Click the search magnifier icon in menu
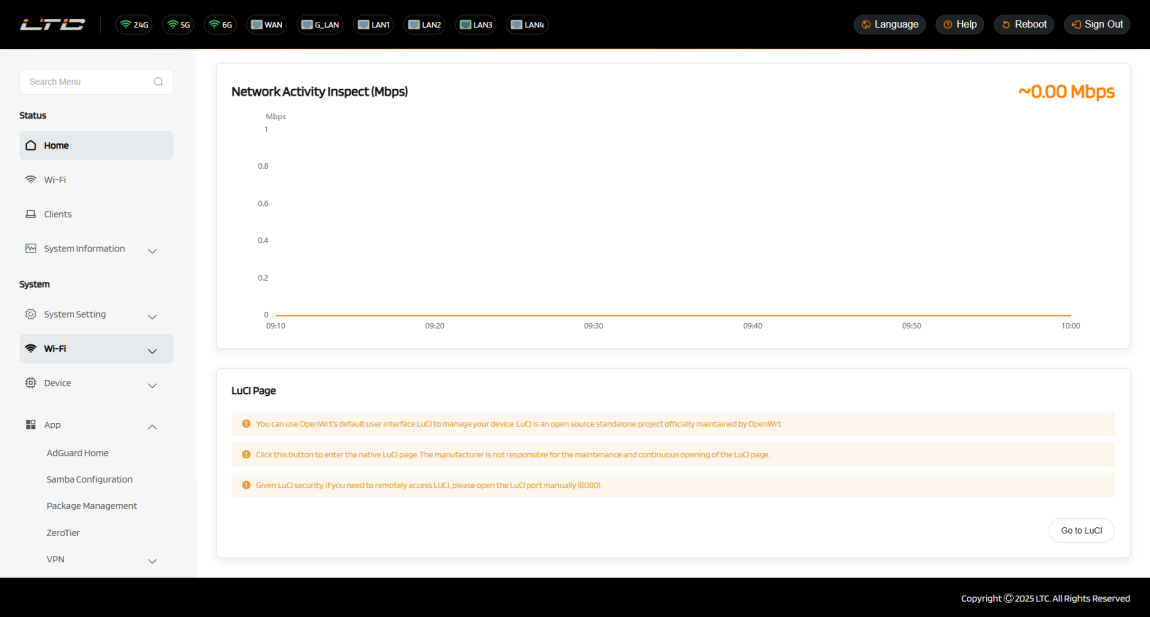The image size is (1150, 617). (158, 82)
